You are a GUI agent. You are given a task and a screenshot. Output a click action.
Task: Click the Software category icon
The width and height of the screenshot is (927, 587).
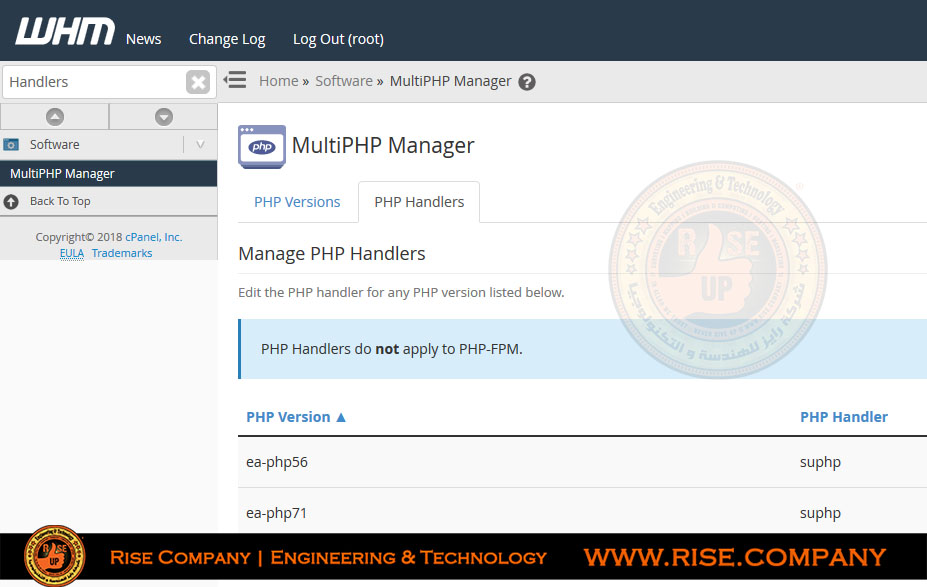click(11, 145)
